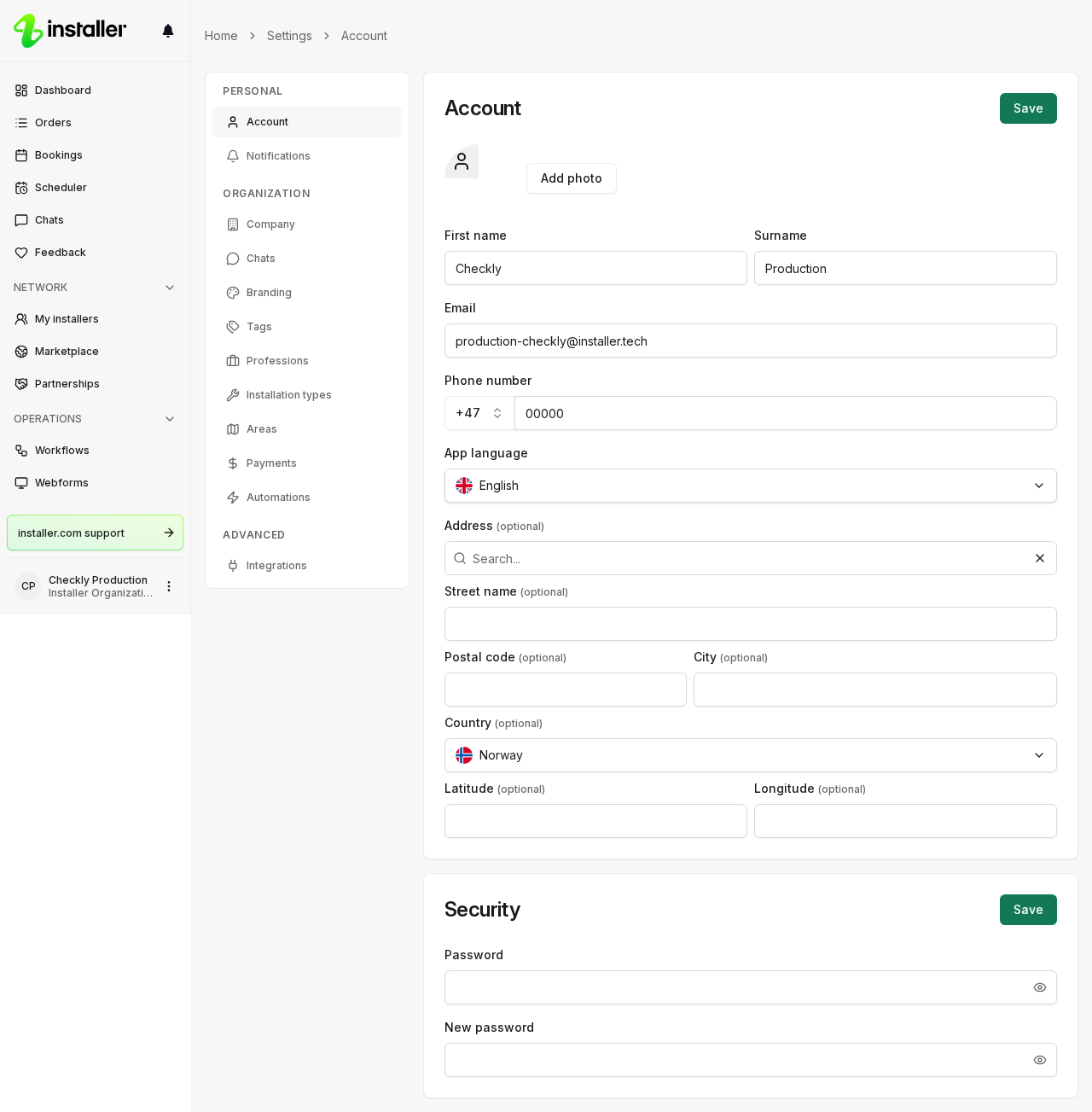Open installer.com support link

point(95,533)
